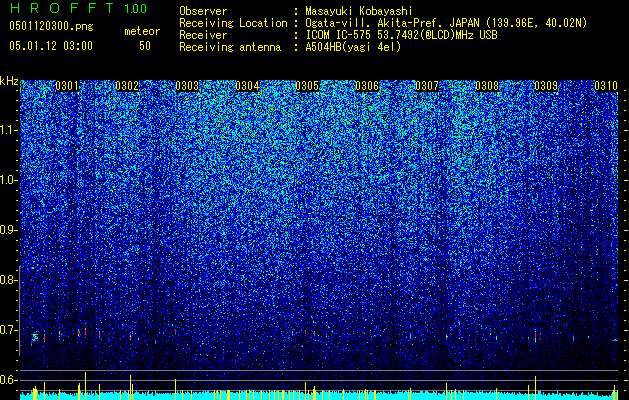
Task: Click the Receiving antenna label
Action: (x=230, y=47)
